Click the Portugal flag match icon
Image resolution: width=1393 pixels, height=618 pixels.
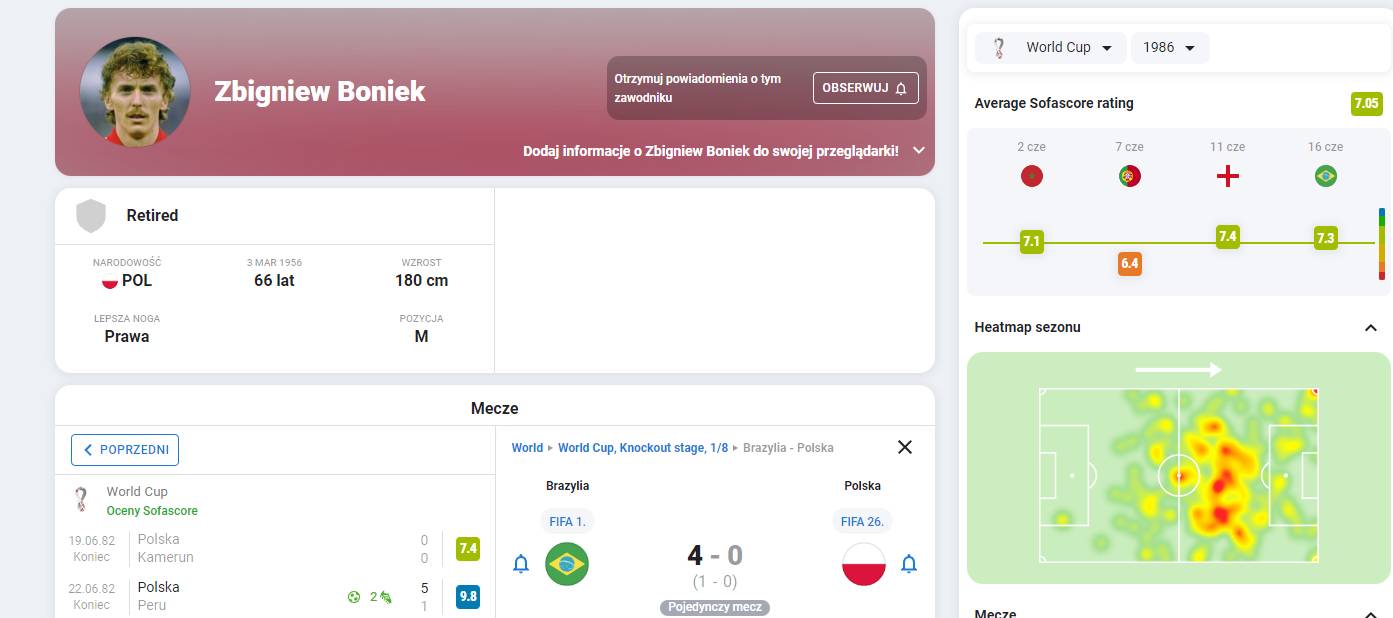point(1129,177)
